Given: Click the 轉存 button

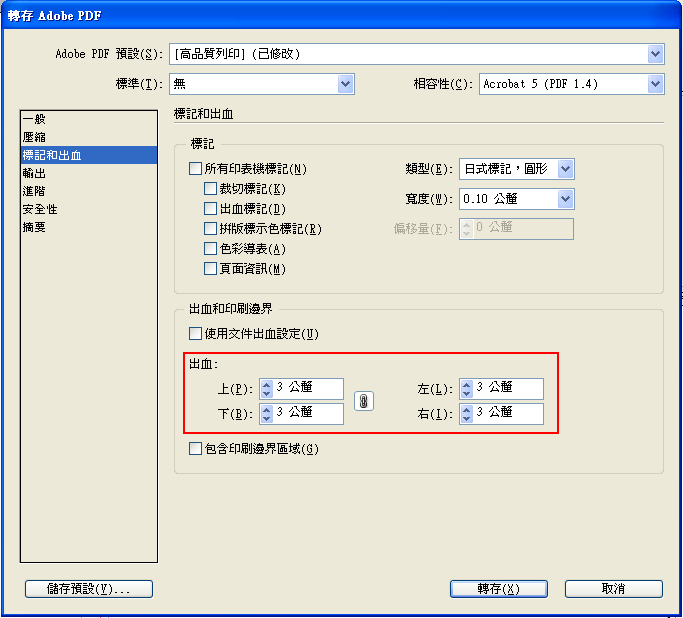Looking at the screenshot, I should 499,589.
